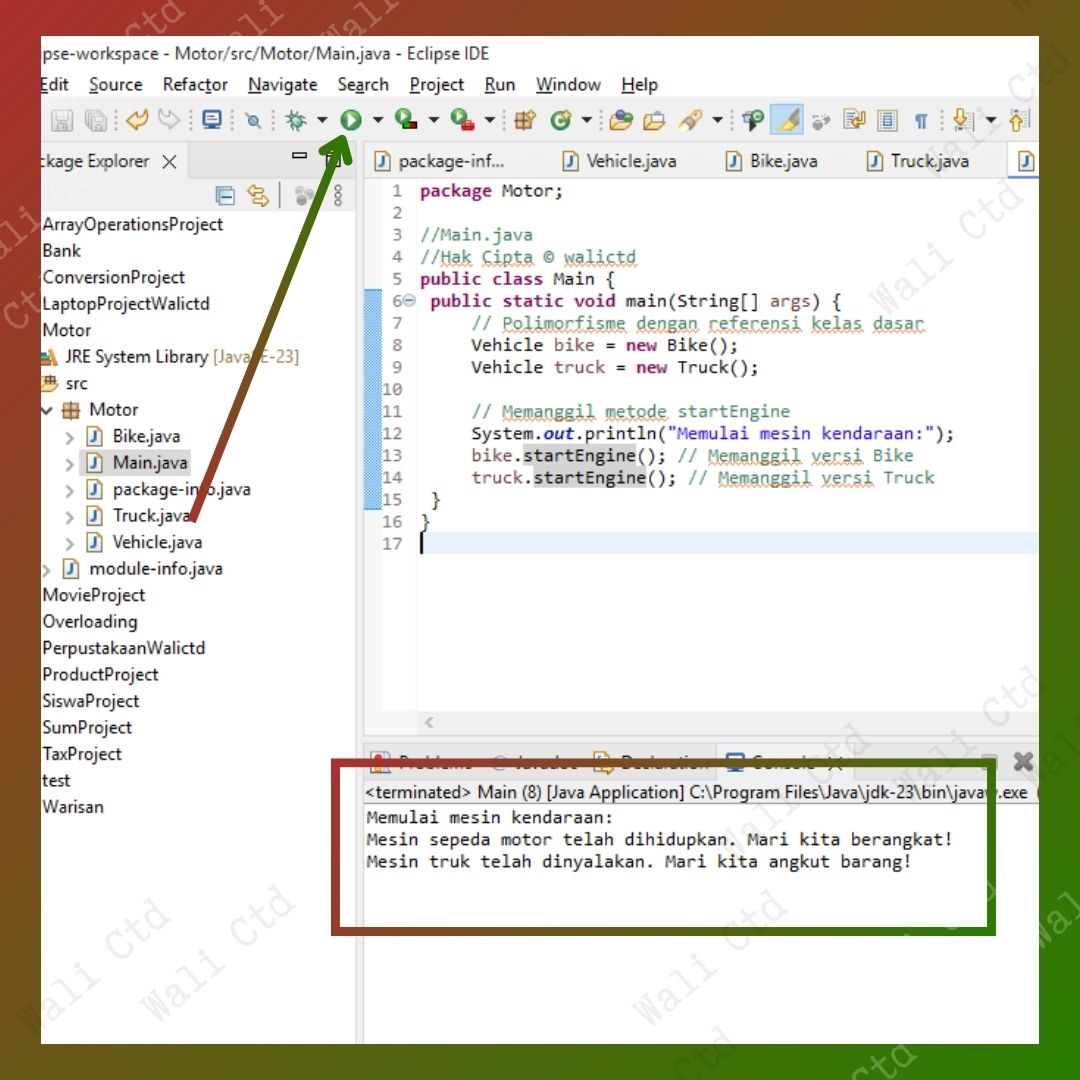
Task: Switch to Truck.java editor tab
Action: tap(917, 161)
